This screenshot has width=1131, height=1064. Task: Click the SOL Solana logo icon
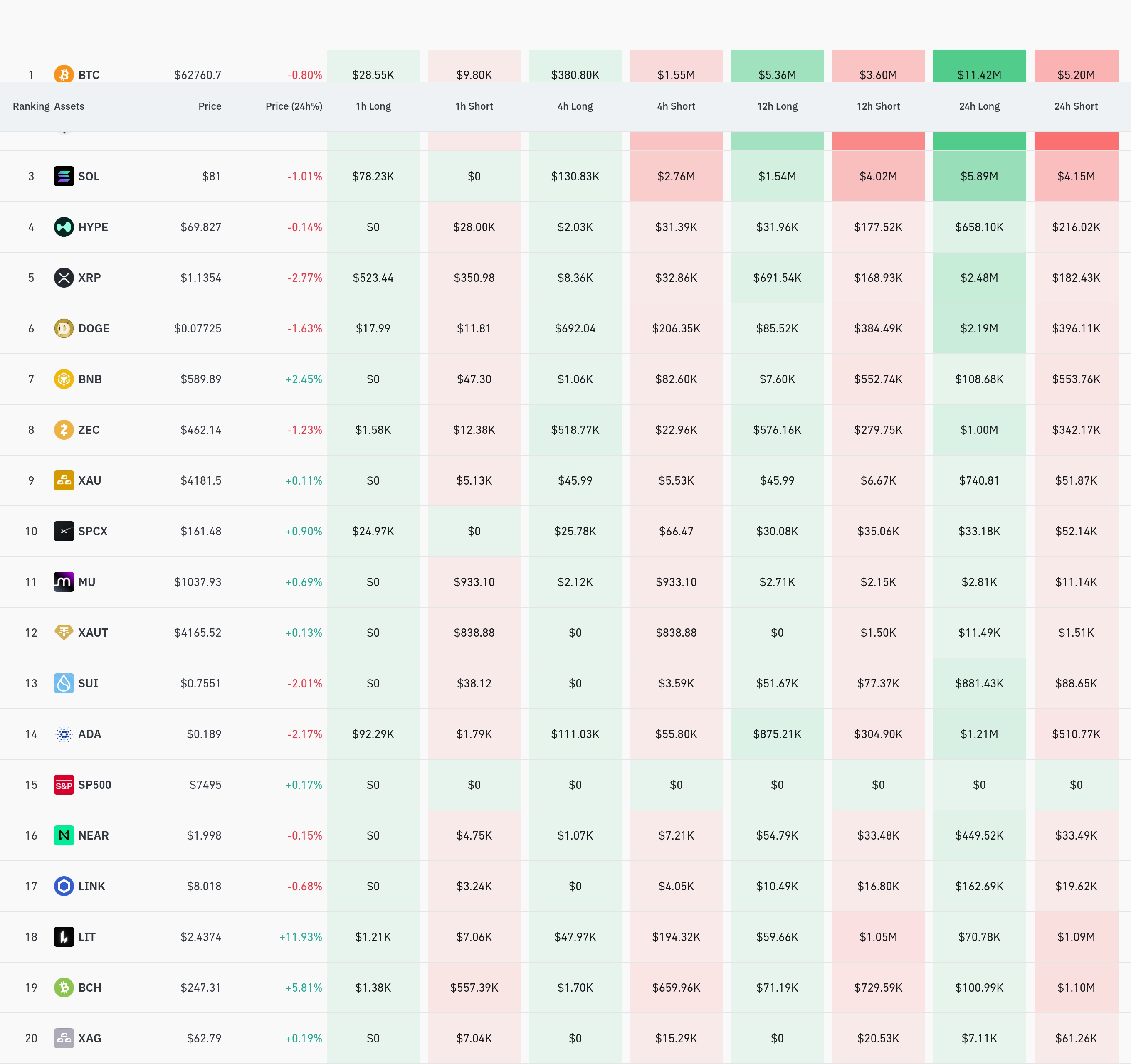[x=64, y=176]
